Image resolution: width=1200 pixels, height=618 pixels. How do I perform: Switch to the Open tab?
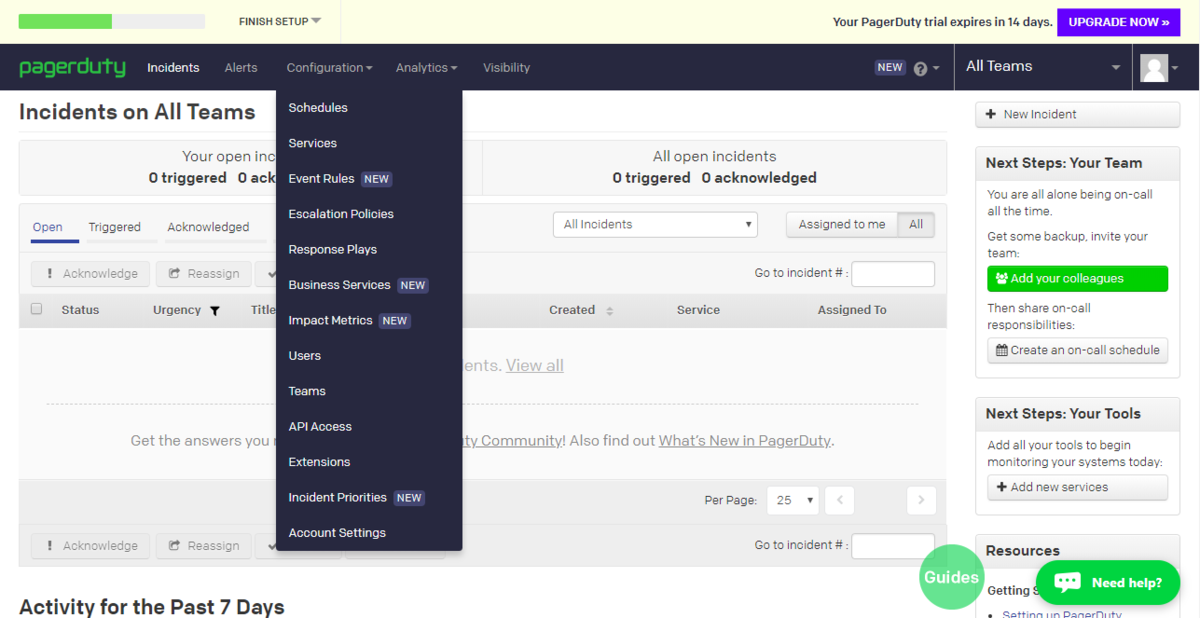48,227
